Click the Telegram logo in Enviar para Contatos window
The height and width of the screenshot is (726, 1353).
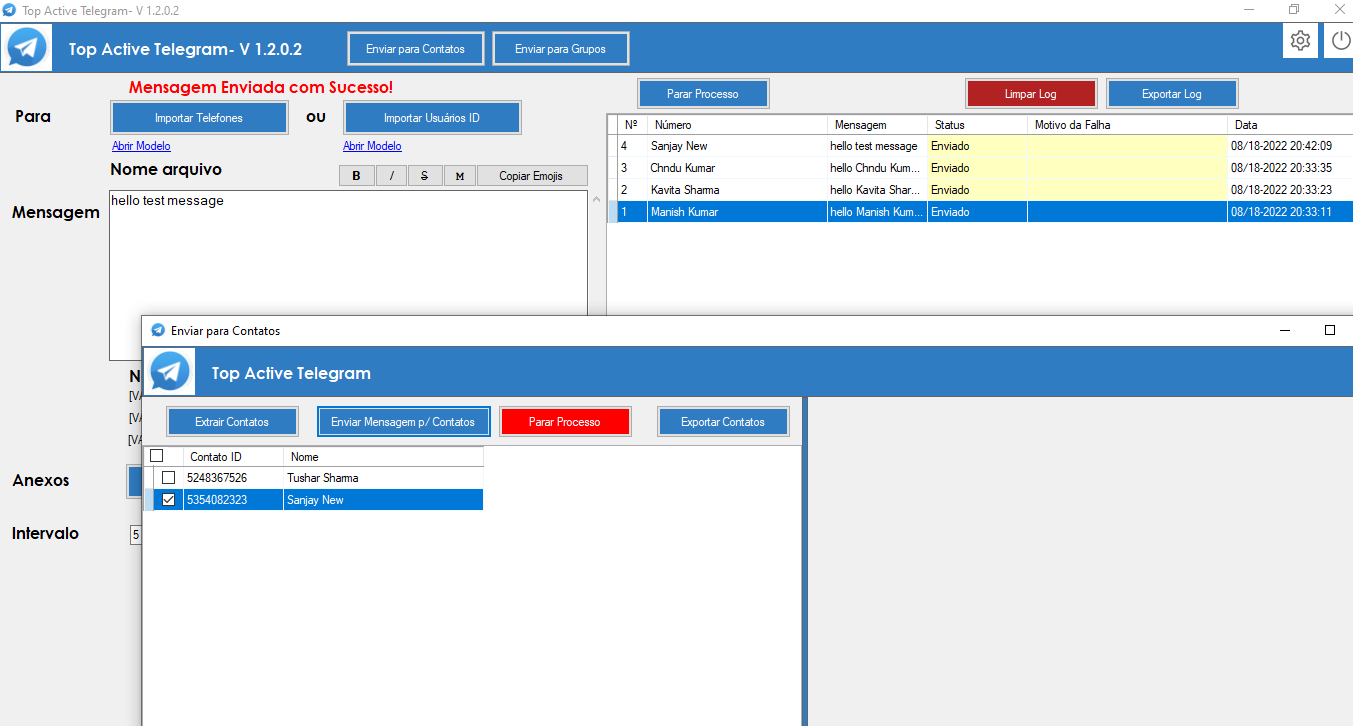point(170,372)
